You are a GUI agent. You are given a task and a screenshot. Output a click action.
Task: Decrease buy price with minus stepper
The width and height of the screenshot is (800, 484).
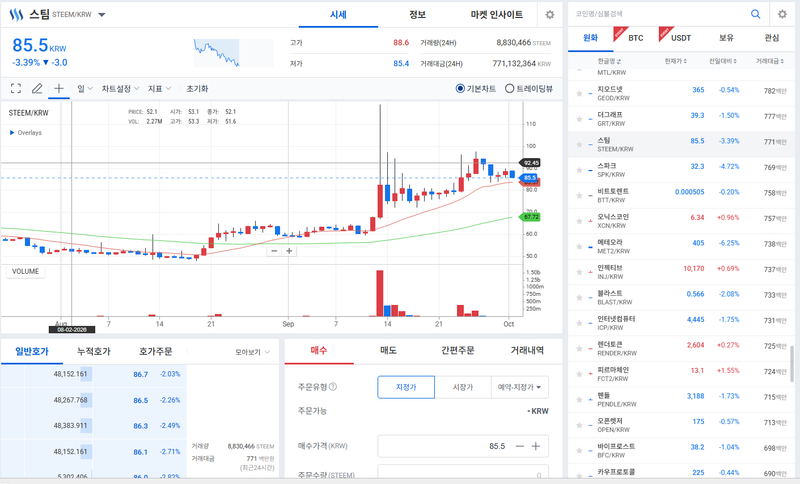coord(520,446)
